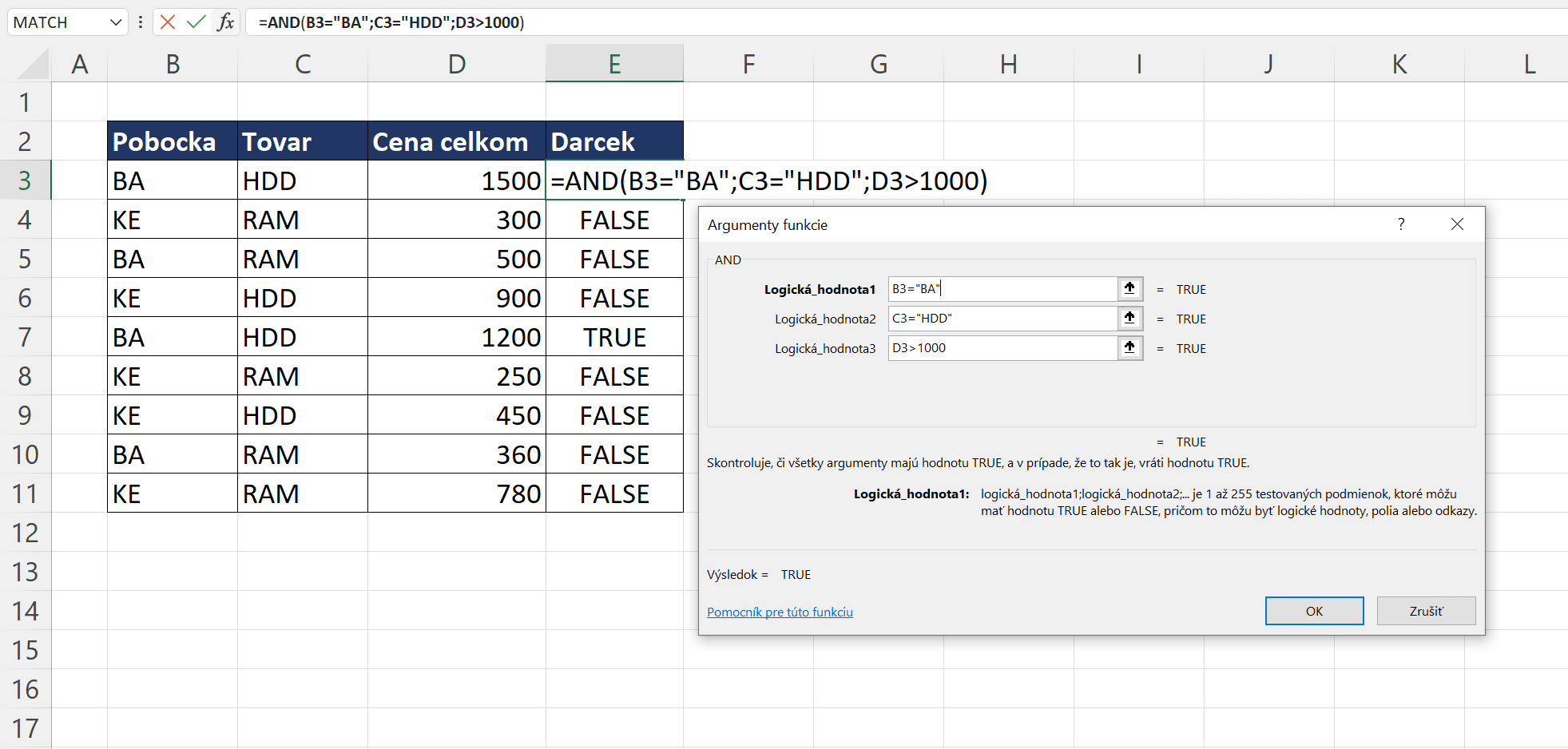Open 'Pomocník pre túto funkciu' help link
Screen dimensions: 1568x749
click(780, 612)
